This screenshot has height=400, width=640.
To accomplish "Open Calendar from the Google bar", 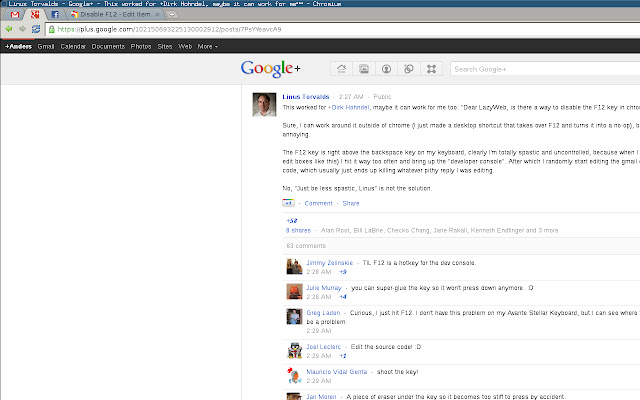I will click(x=73, y=47).
